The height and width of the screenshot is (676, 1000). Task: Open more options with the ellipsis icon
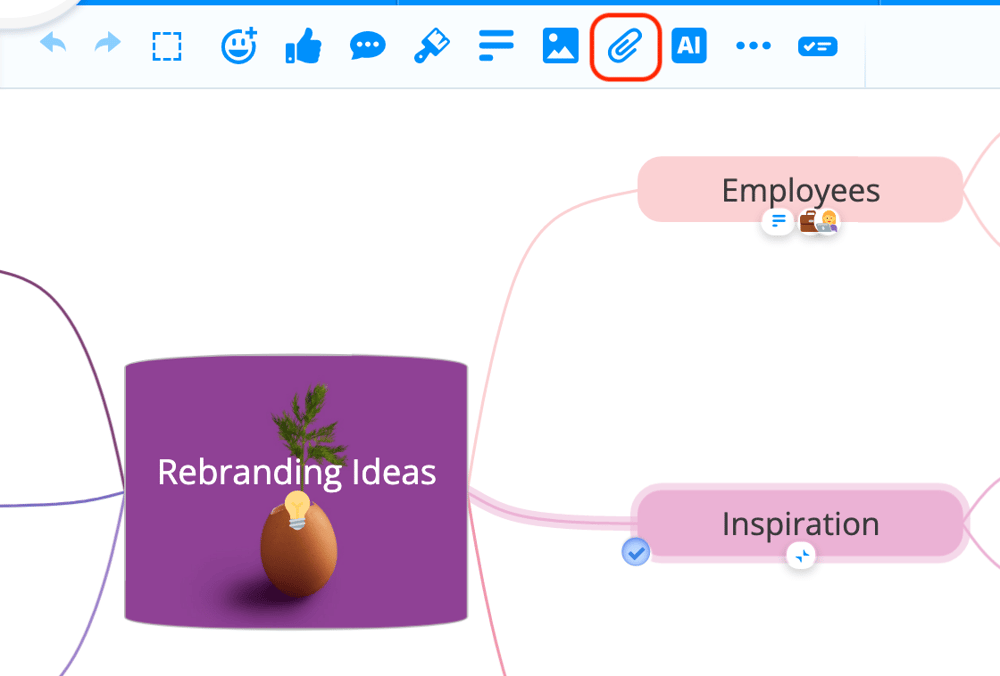tap(753, 46)
